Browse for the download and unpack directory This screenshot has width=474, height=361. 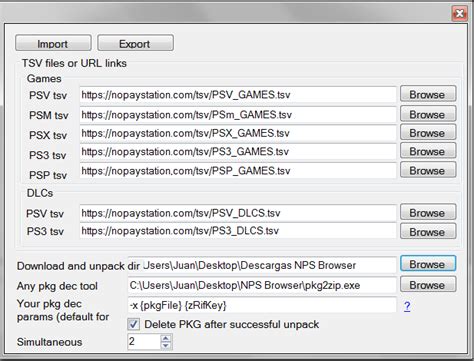pyautogui.click(x=428, y=264)
